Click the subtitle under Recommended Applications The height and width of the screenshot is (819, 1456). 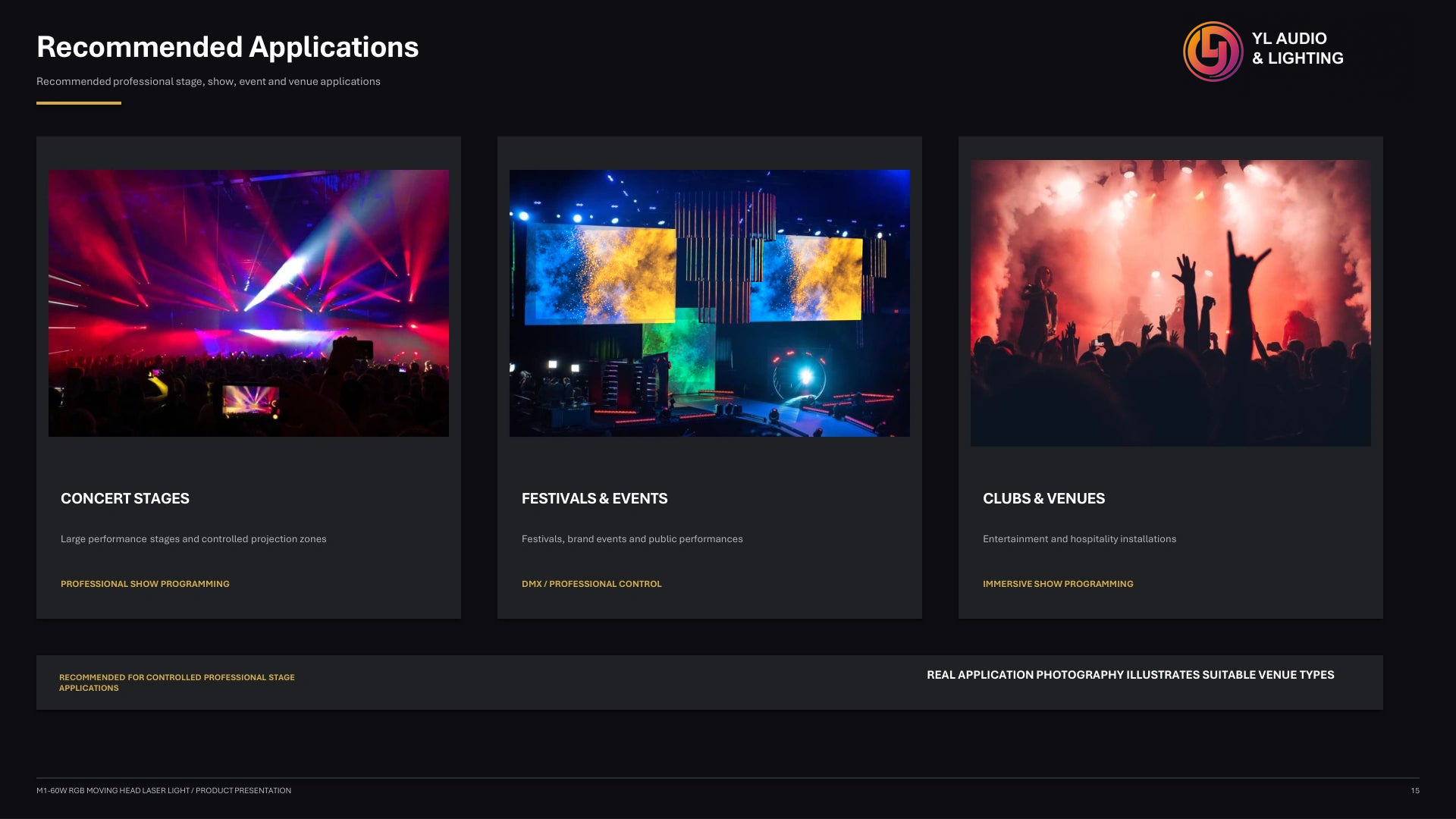tap(209, 81)
